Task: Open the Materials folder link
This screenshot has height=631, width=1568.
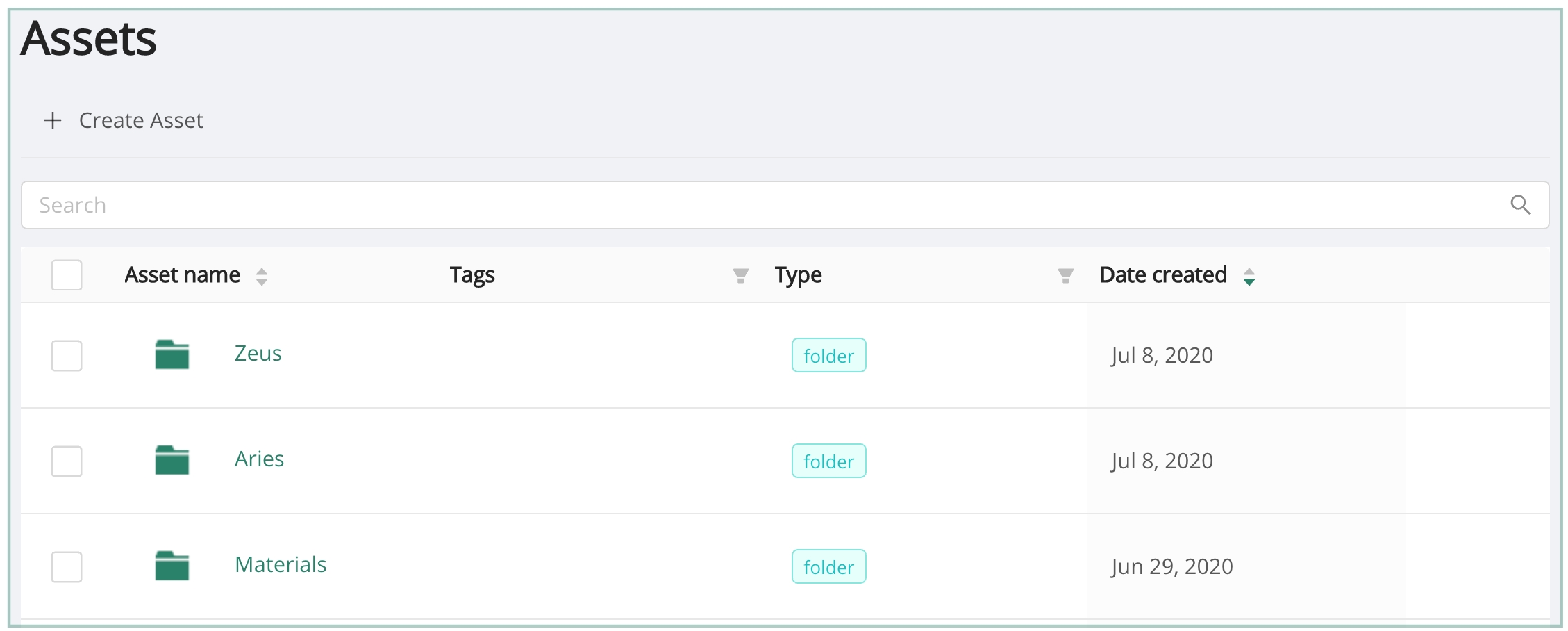Action: point(281,565)
